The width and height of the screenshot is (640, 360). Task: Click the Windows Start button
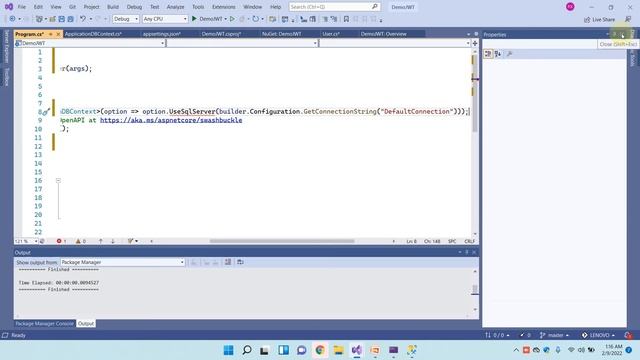click(229, 350)
